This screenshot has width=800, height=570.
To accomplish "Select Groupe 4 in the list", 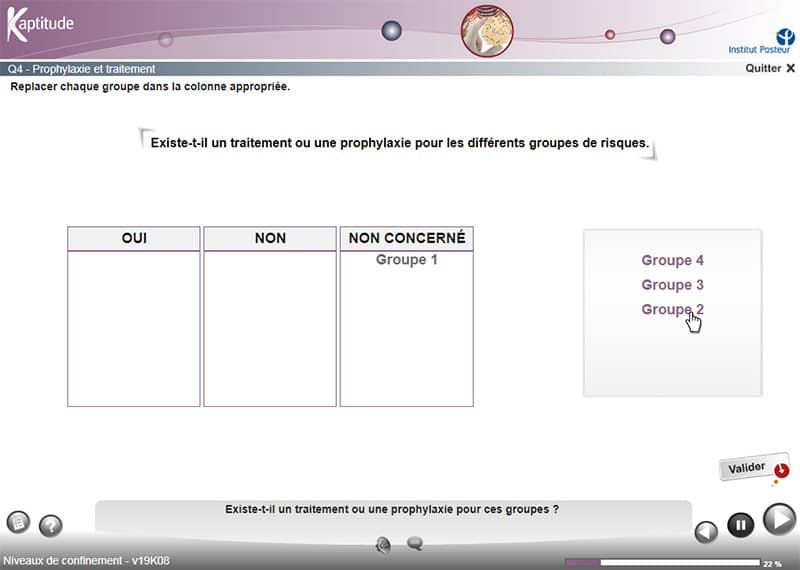I will pyautogui.click(x=672, y=260).
